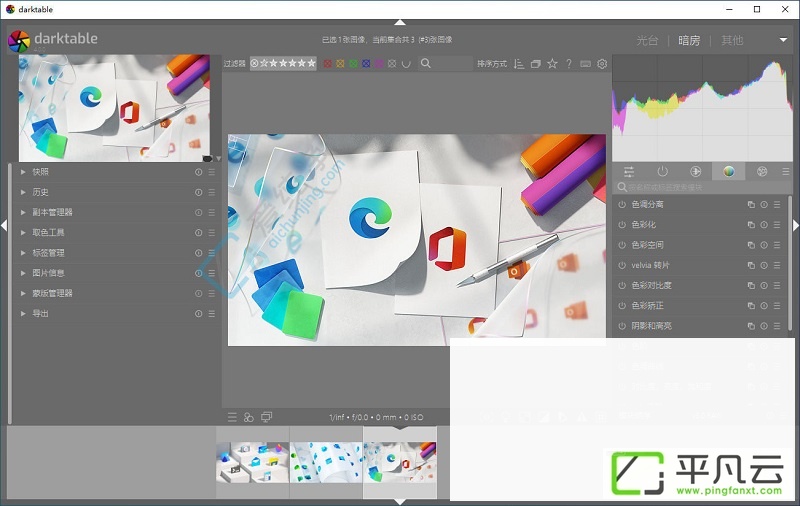Expand the 图片信息 panel
Viewport: 800px width, 506px height.
(23, 273)
